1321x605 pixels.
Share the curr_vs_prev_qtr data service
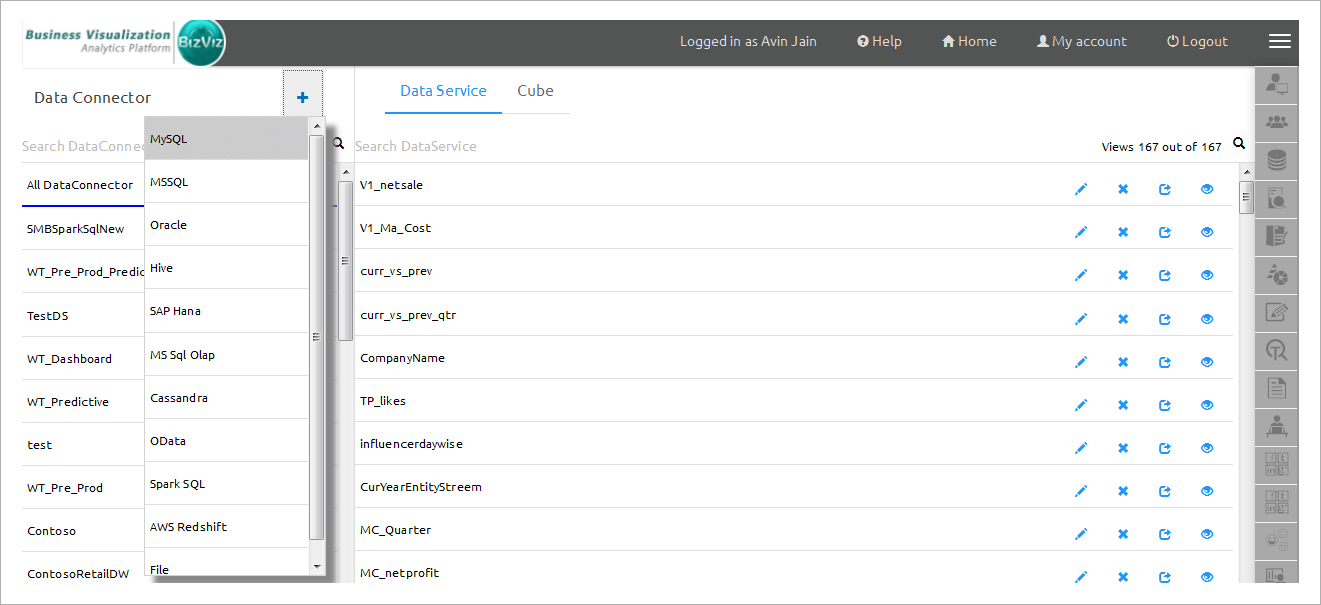pyautogui.click(x=1165, y=319)
